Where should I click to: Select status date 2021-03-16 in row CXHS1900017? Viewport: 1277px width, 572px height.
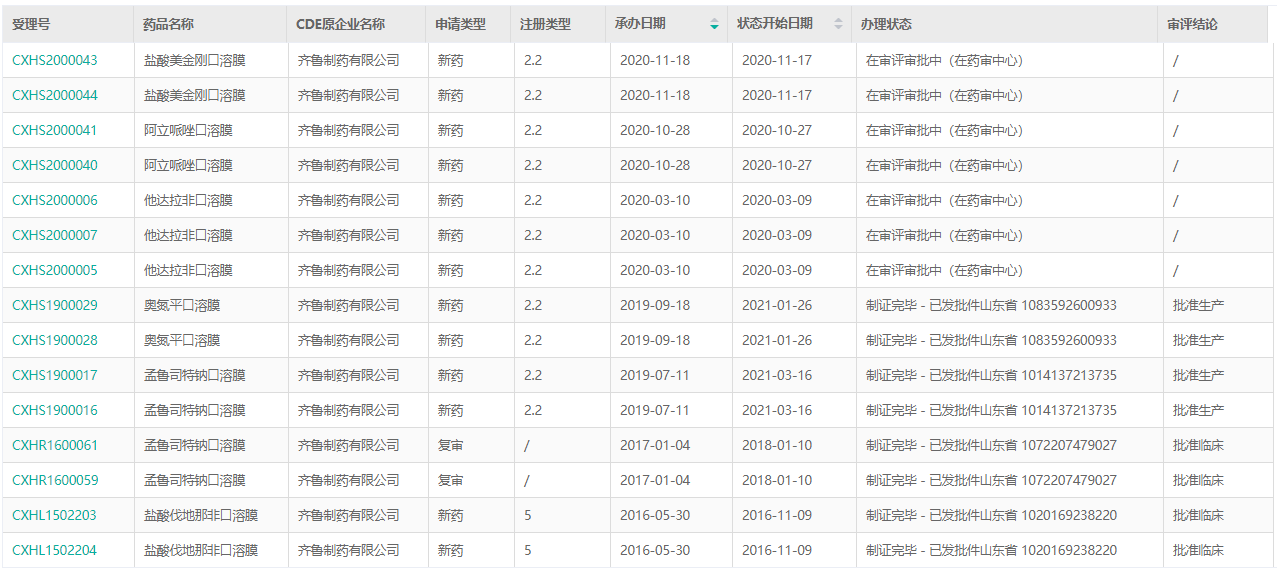(x=777, y=375)
